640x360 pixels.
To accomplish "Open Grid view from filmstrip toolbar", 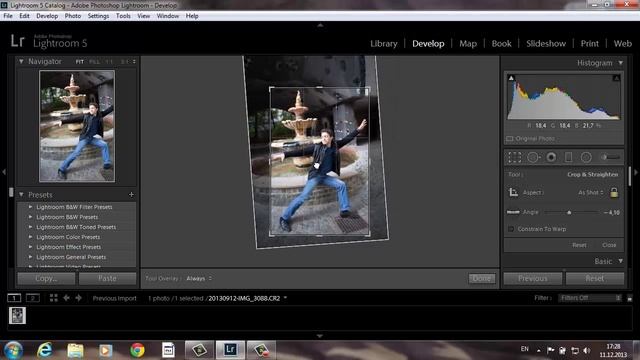I will [53, 298].
